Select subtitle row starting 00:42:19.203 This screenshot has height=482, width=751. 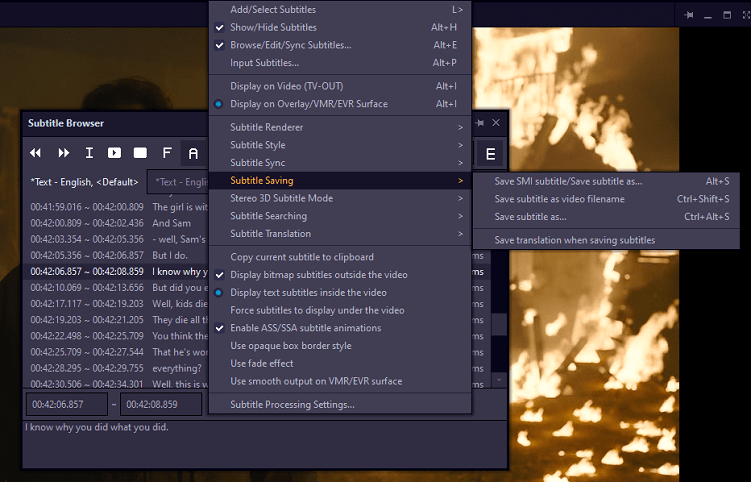click(x=116, y=320)
